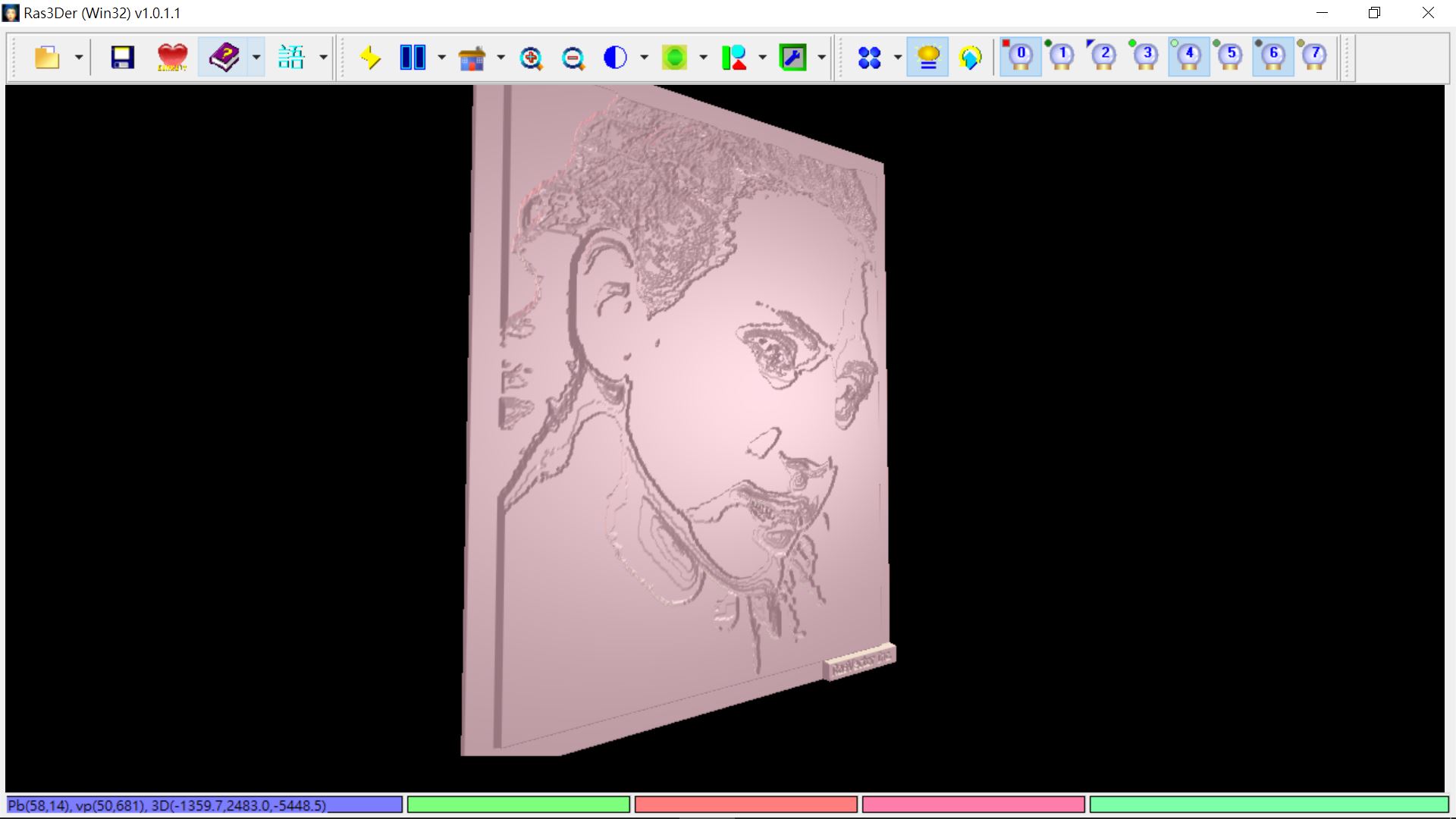Open the contrast half-circle tool
This screenshot has height=819, width=1456.
(x=616, y=56)
